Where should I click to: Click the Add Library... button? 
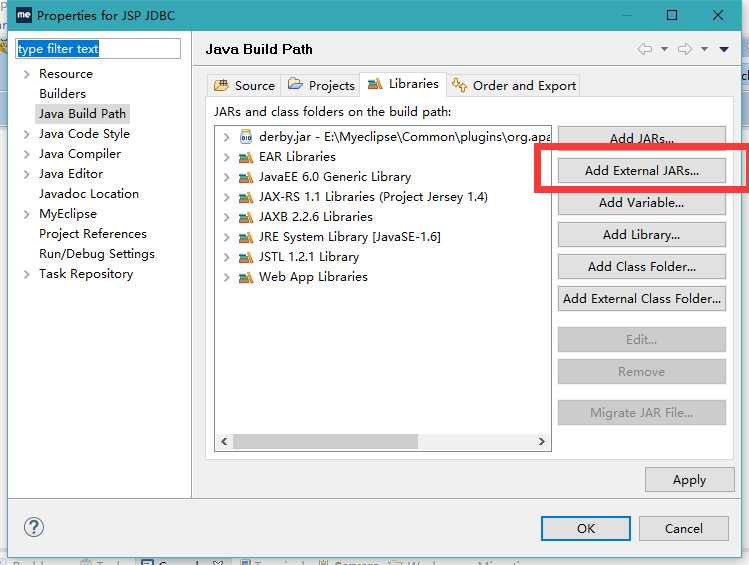pyautogui.click(x=642, y=235)
